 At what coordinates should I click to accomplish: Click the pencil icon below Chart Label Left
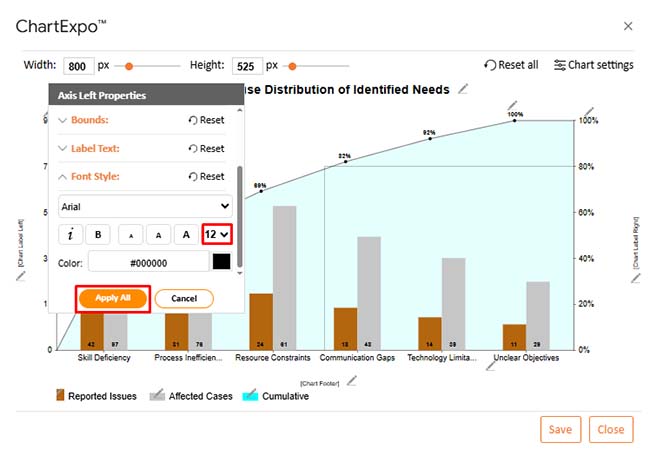pos(19,271)
